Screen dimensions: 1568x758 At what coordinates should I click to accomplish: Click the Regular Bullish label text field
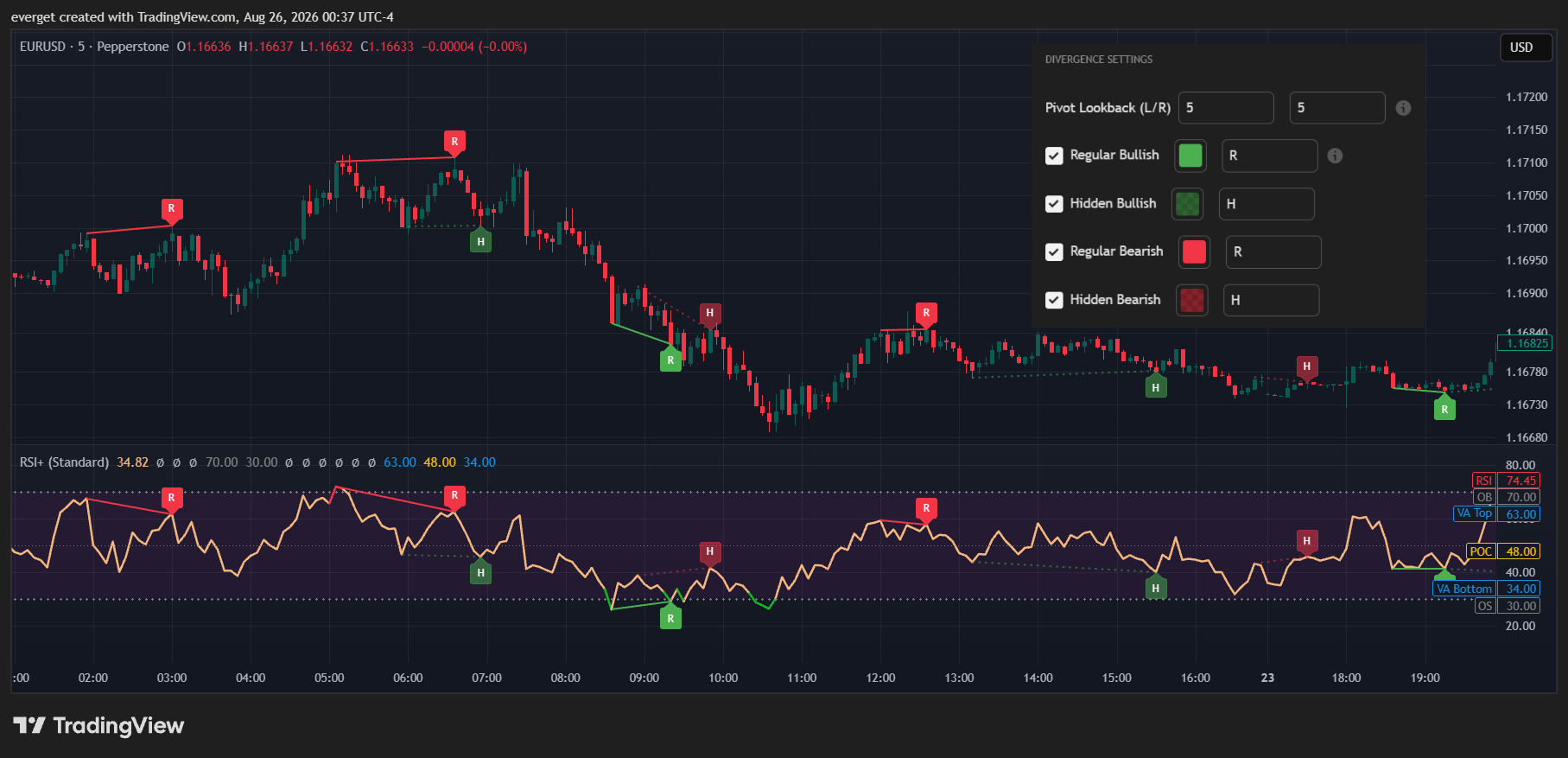1270,156
